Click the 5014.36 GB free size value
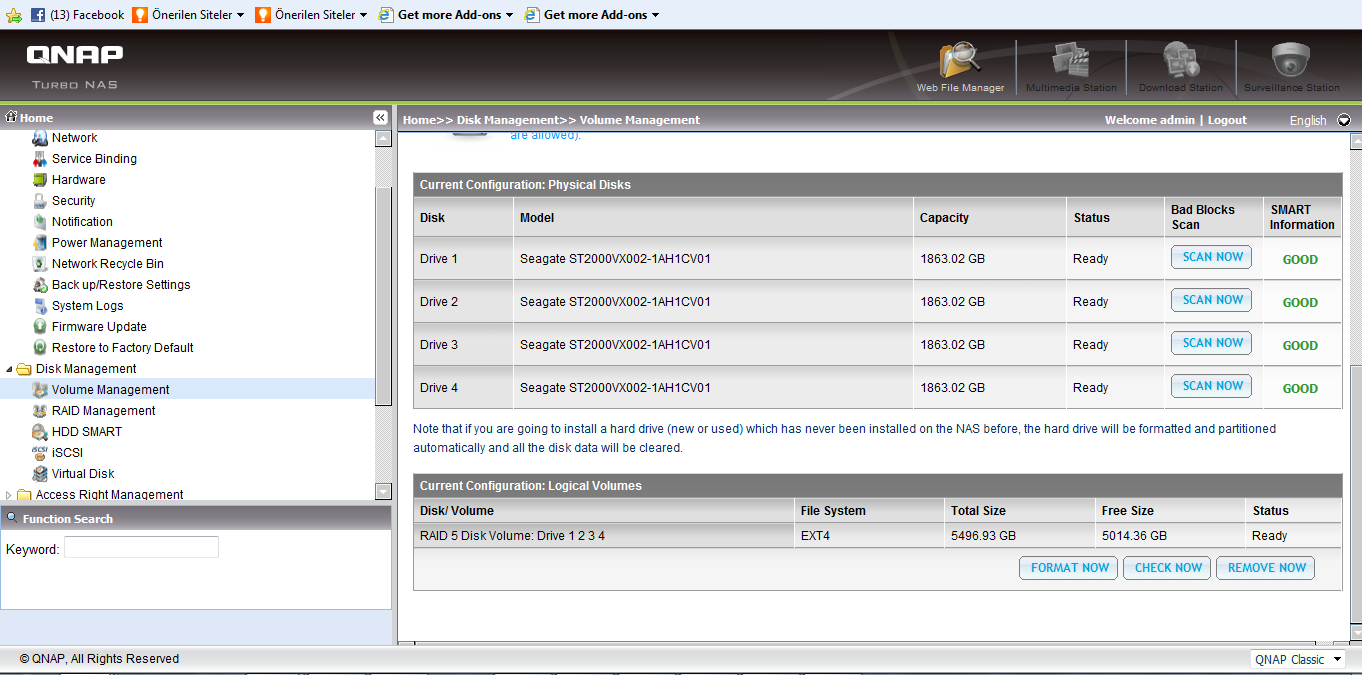Viewport: 1362px width, 675px height. pyautogui.click(x=1134, y=536)
